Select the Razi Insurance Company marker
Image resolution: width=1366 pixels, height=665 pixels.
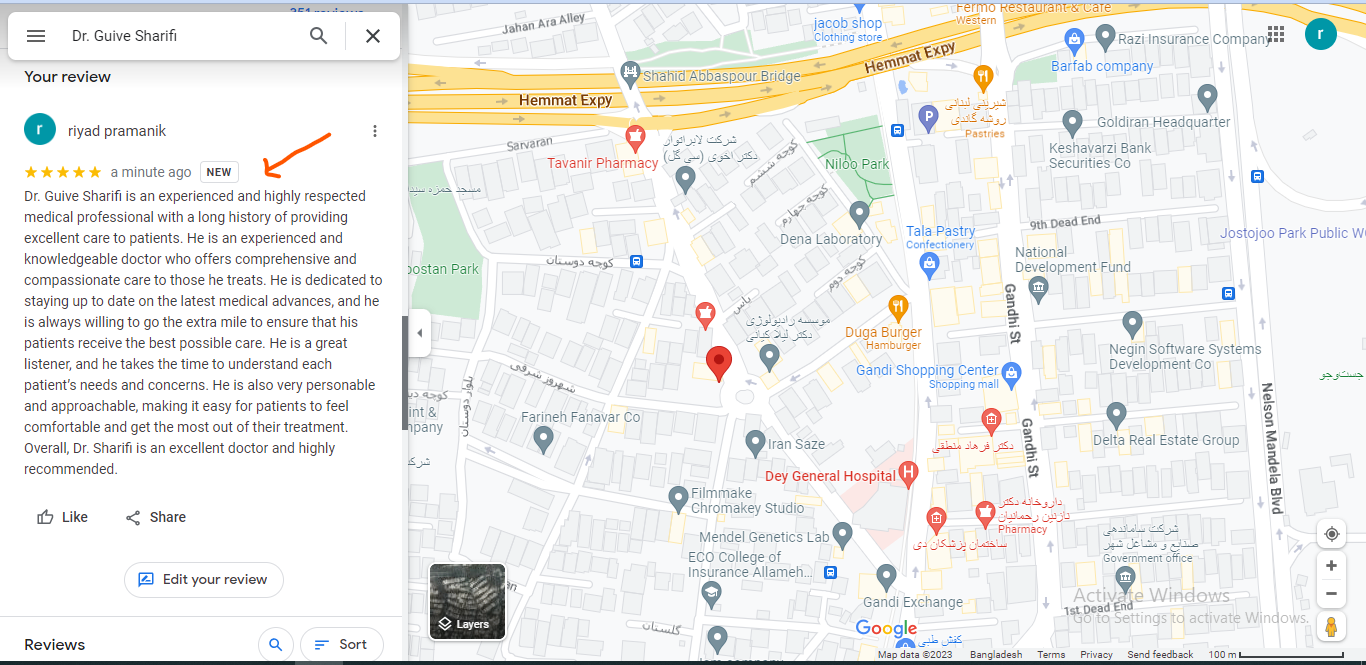coord(1105,38)
